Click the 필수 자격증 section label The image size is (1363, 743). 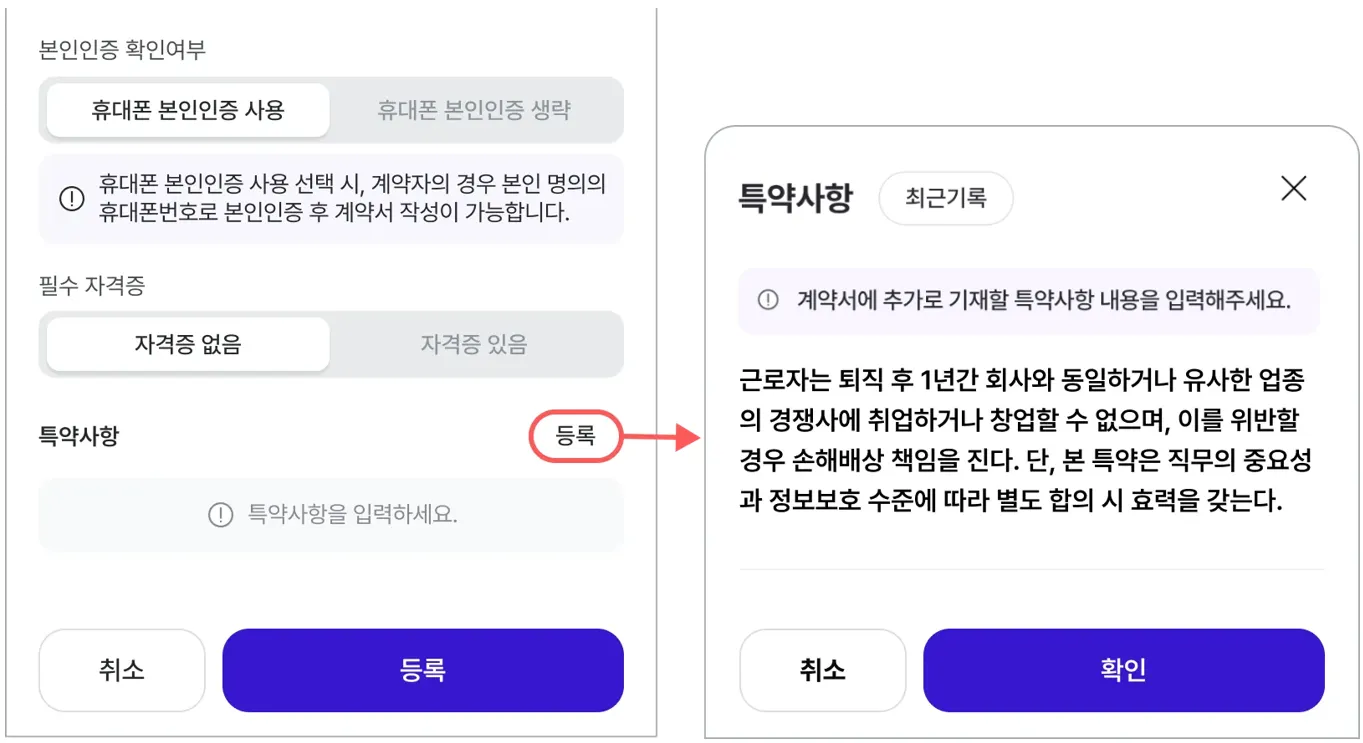(x=92, y=286)
